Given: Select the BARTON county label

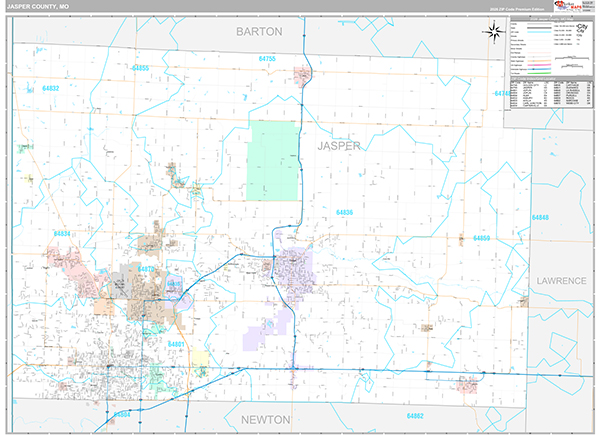Looking at the screenshot, I should click(259, 32).
